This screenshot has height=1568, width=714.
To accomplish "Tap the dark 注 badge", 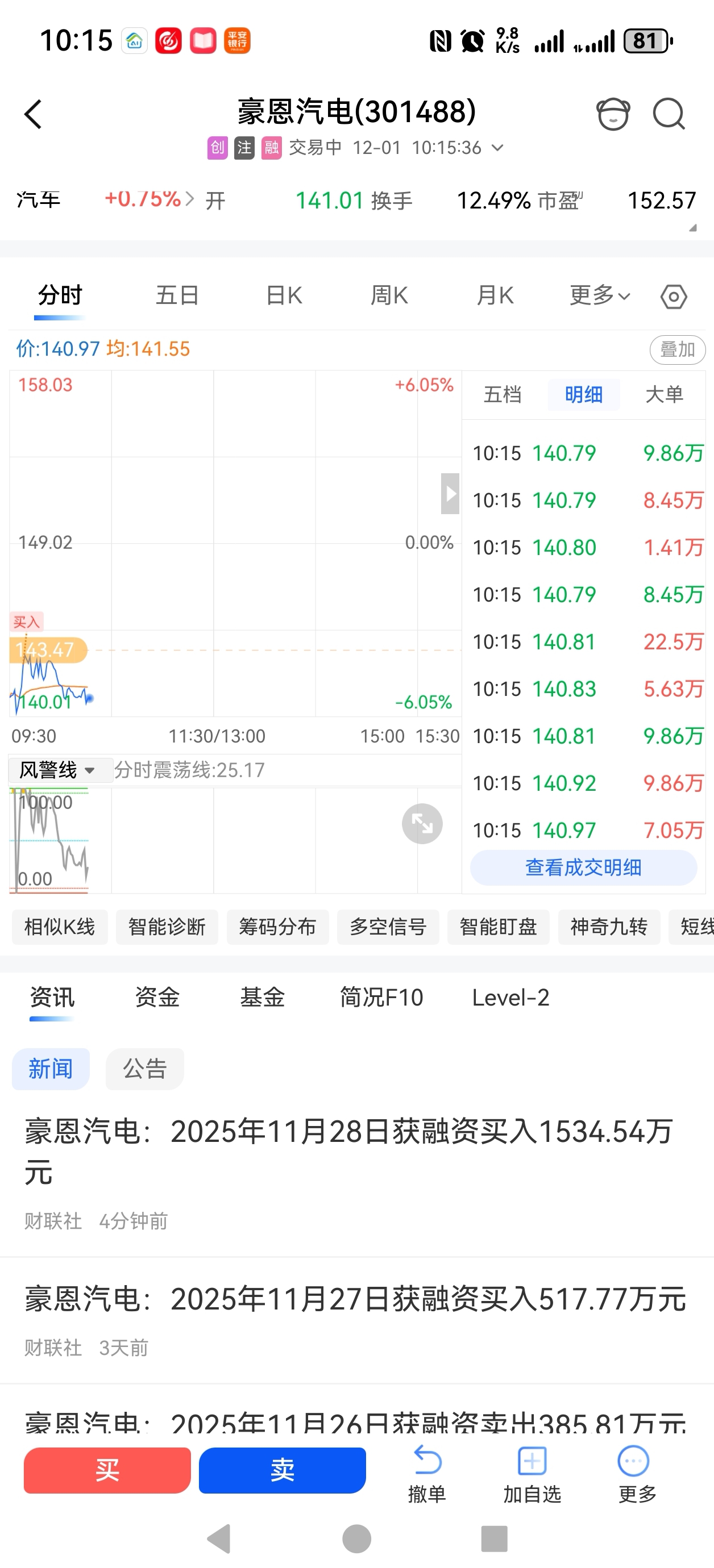I will coord(244,148).
